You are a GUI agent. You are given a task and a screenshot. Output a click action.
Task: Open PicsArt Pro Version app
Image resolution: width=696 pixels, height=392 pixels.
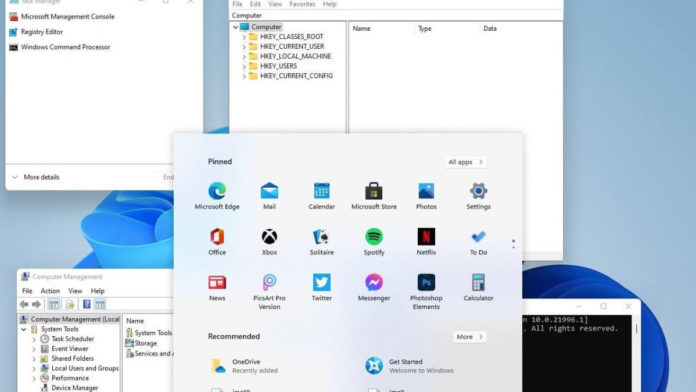click(x=269, y=291)
